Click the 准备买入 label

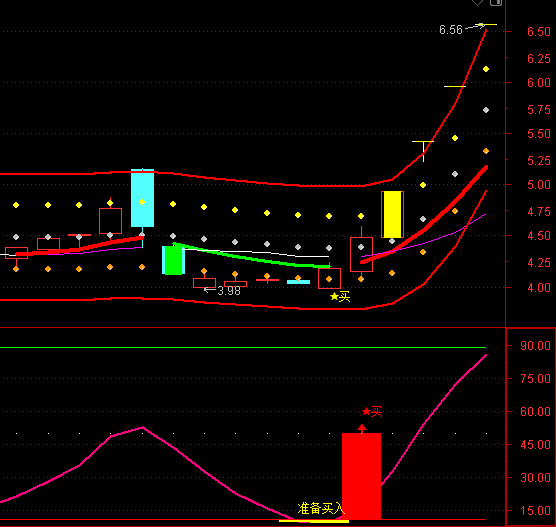coord(321,509)
